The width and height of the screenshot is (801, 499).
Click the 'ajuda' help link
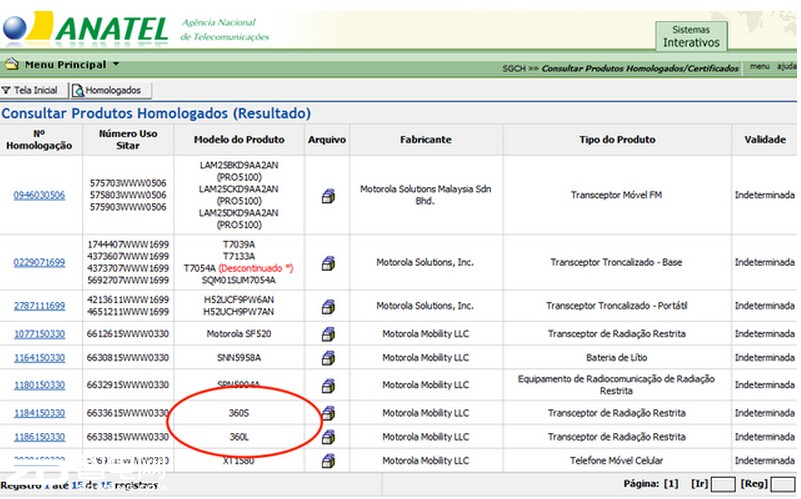pos(786,66)
